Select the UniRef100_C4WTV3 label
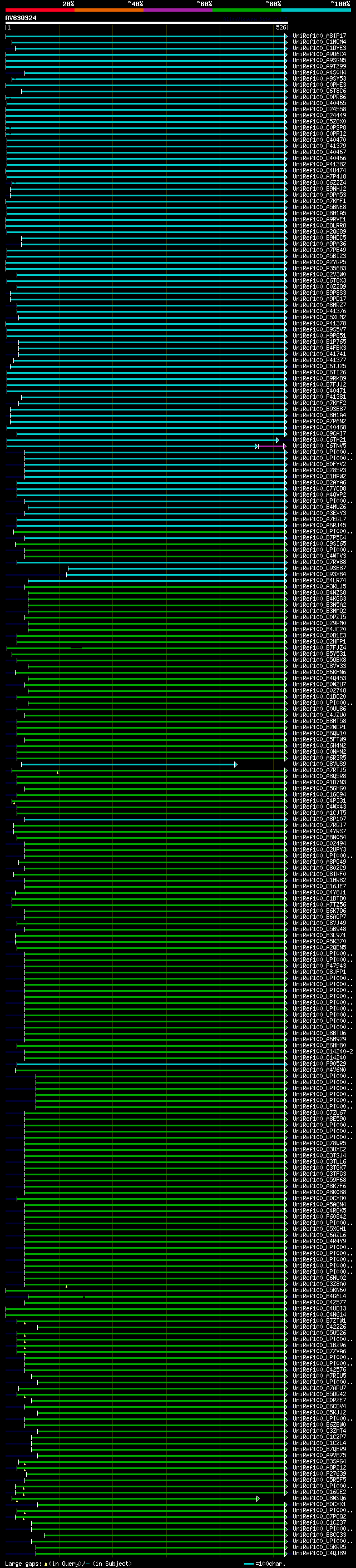 coord(319,556)
